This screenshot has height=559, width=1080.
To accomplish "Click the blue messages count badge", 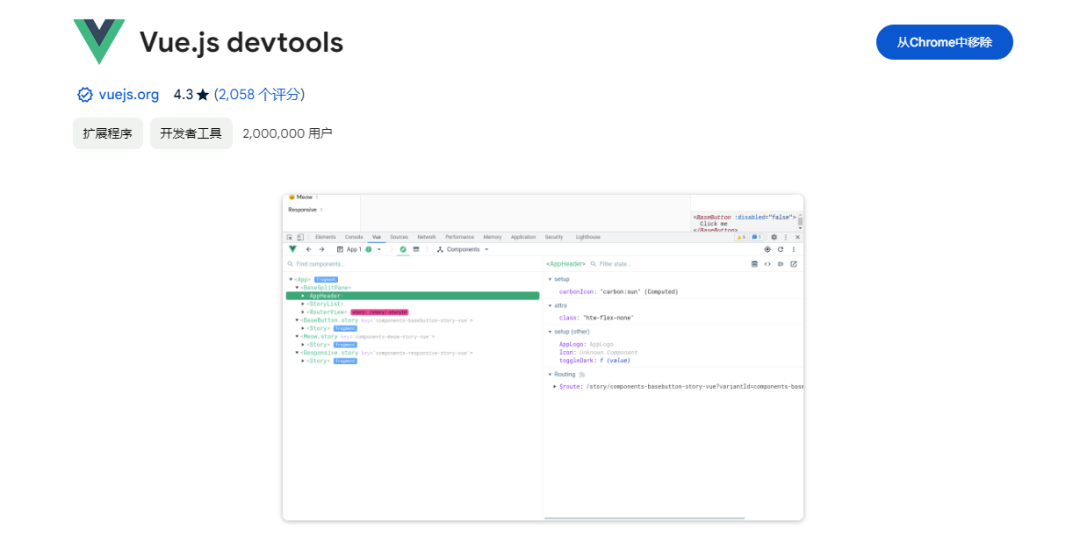I will point(756,237).
